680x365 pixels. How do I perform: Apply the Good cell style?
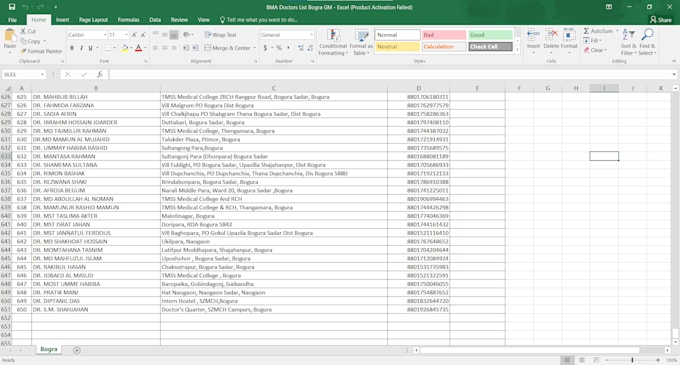490,35
